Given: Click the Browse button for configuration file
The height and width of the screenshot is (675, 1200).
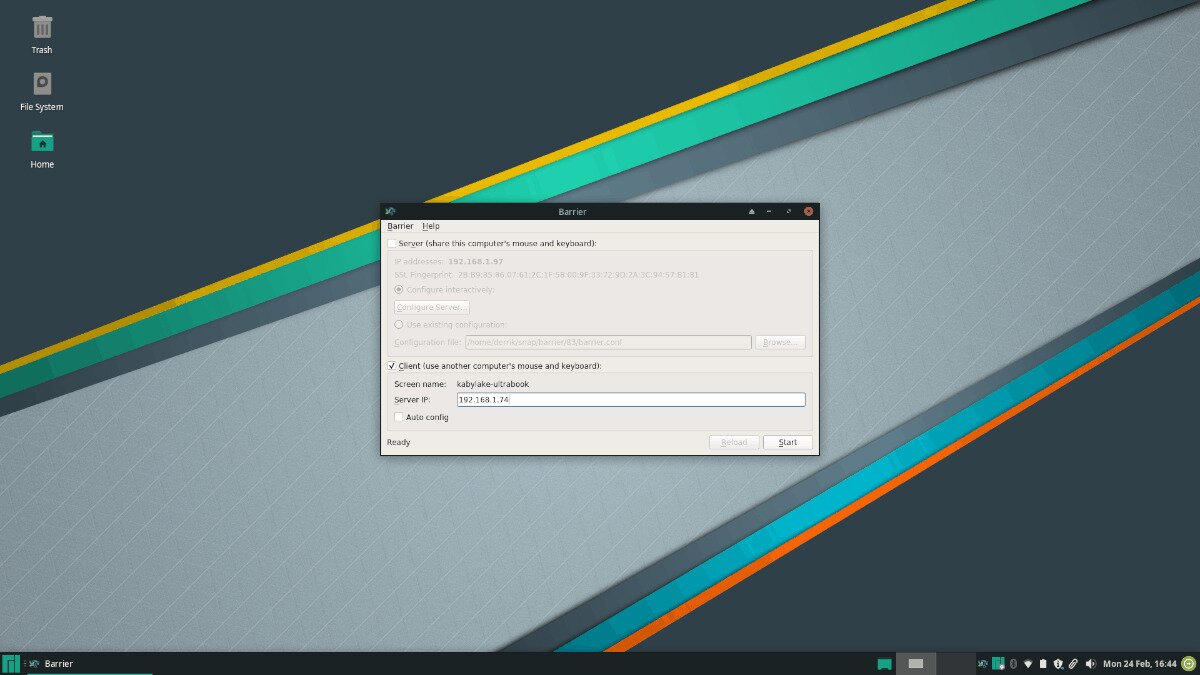Looking at the screenshot, I should click(781, 342).
